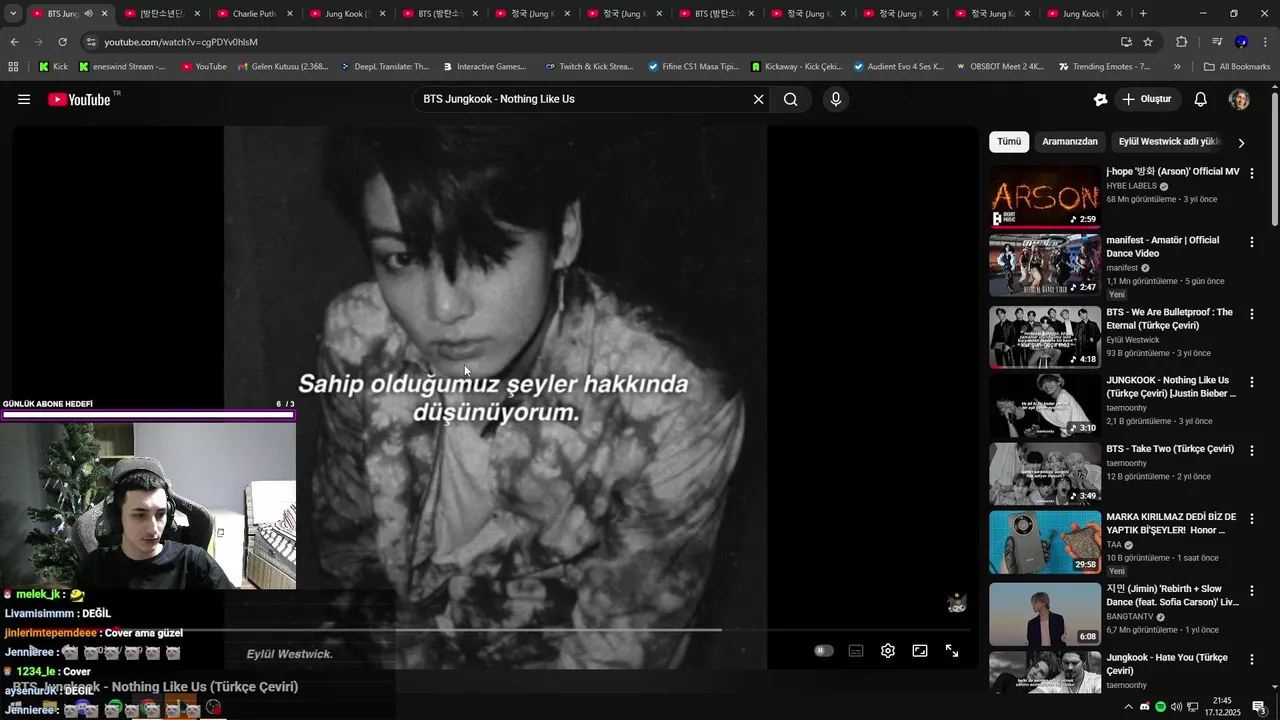Open the media control icon in toolbar

click(x=1217, y=42)
